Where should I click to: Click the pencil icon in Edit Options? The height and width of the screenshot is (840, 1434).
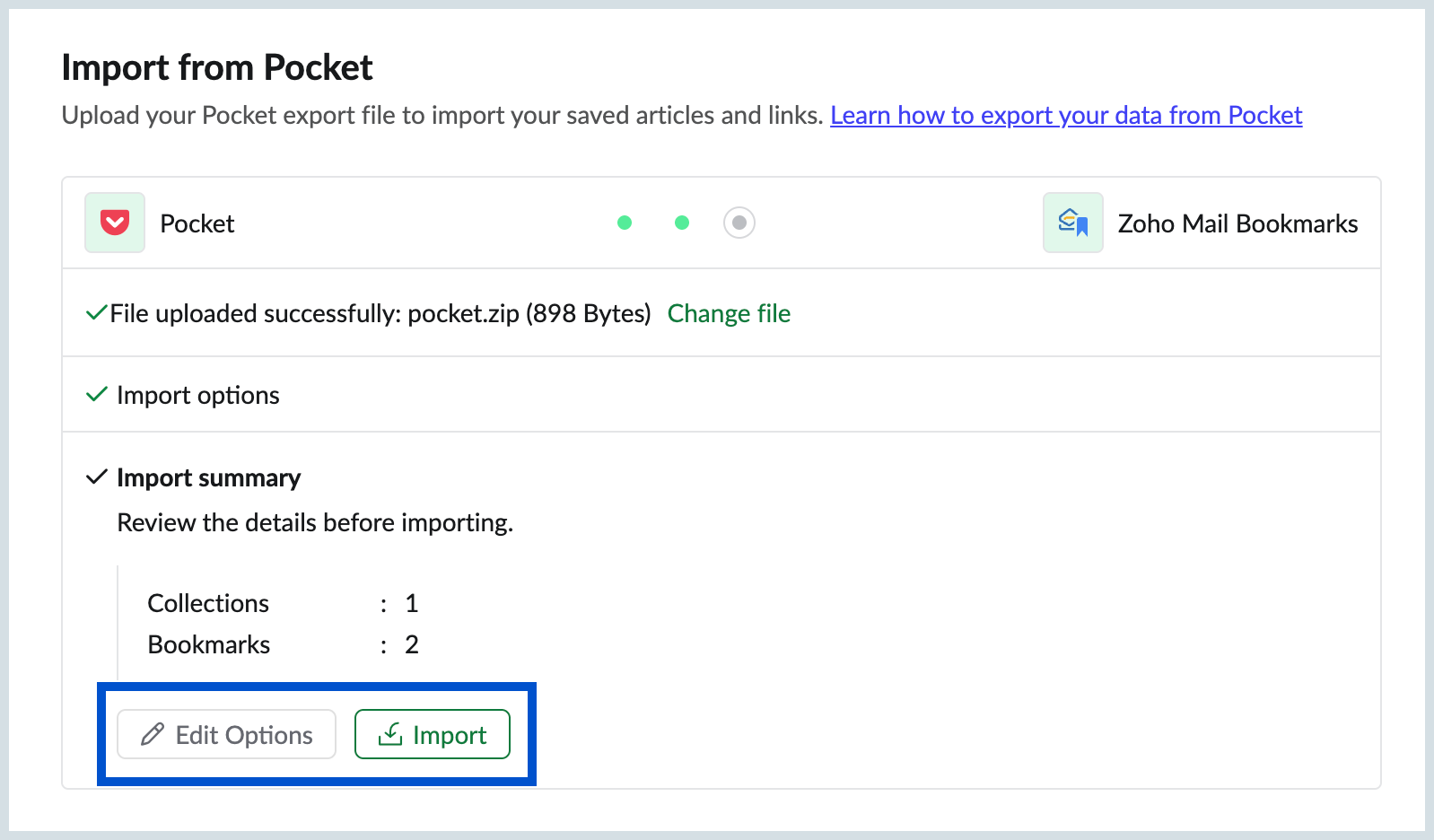point(153,734)
